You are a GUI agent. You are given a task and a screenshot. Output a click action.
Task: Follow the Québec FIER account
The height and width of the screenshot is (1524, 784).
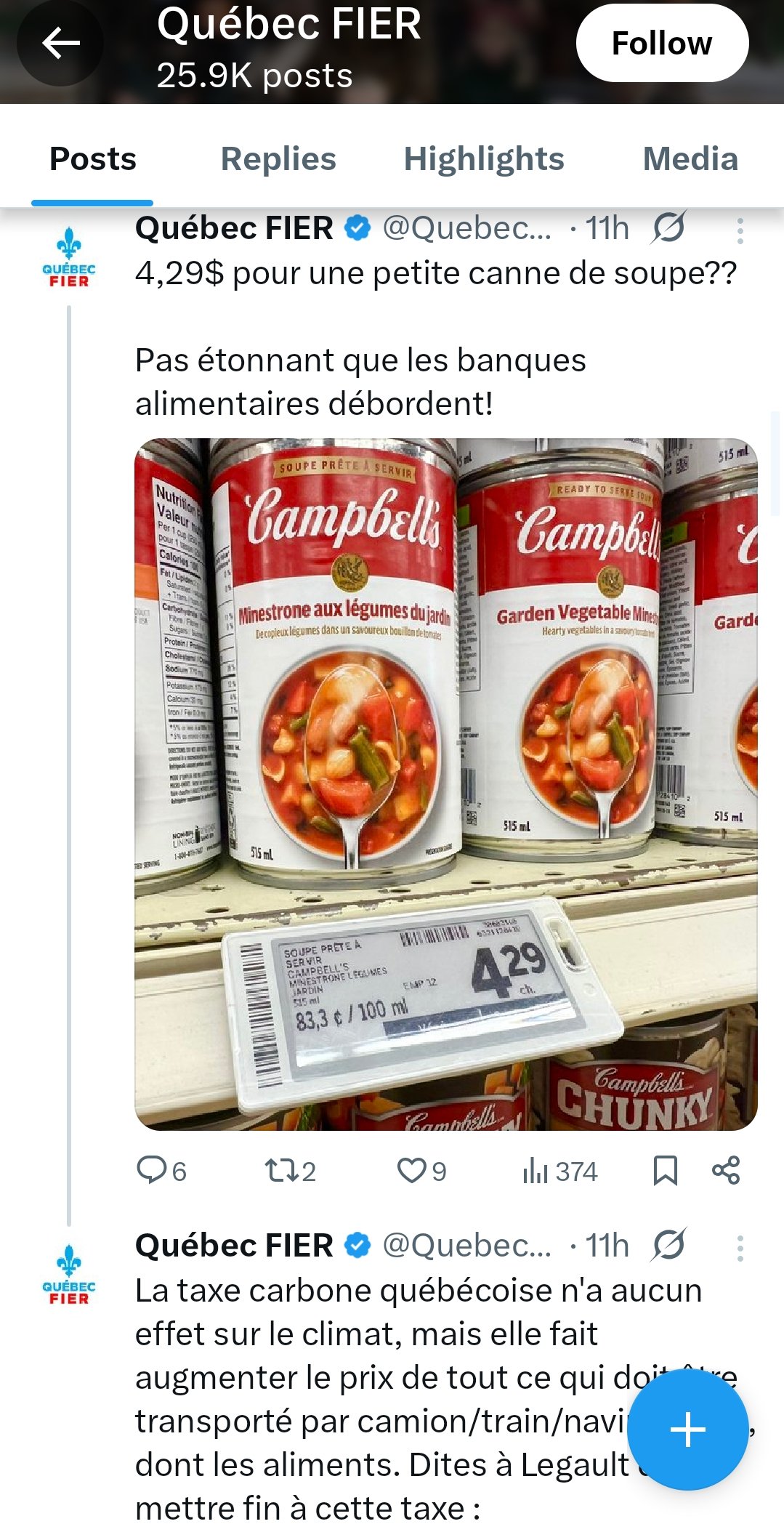[662, 43]
